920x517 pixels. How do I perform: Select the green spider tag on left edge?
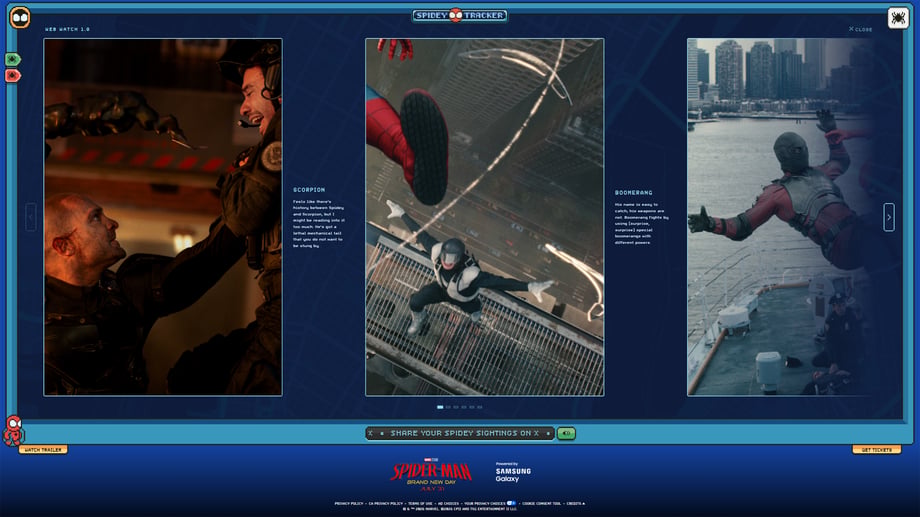click(13, 59)
